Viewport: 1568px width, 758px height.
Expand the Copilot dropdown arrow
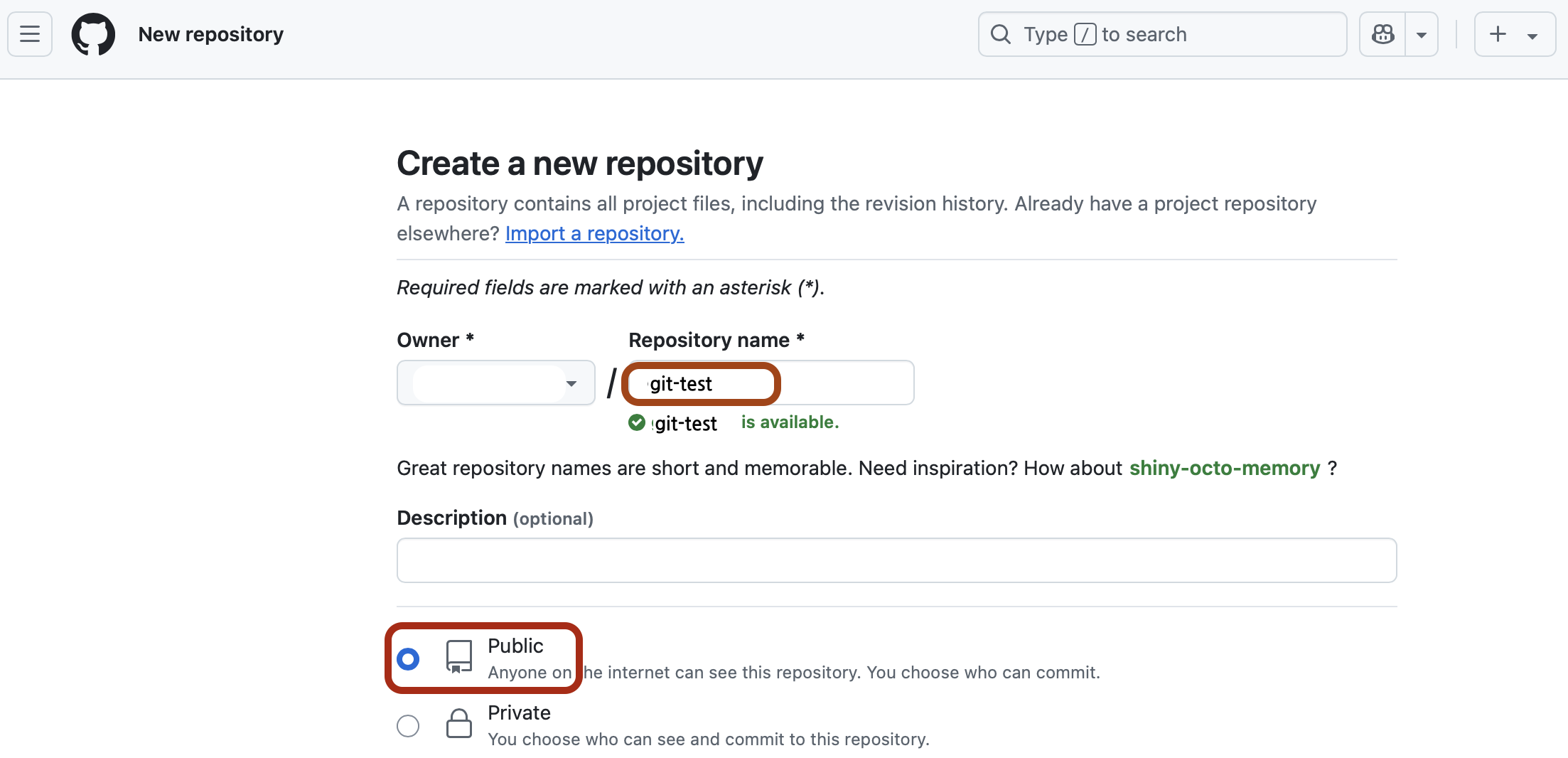tap(1422, 34)
